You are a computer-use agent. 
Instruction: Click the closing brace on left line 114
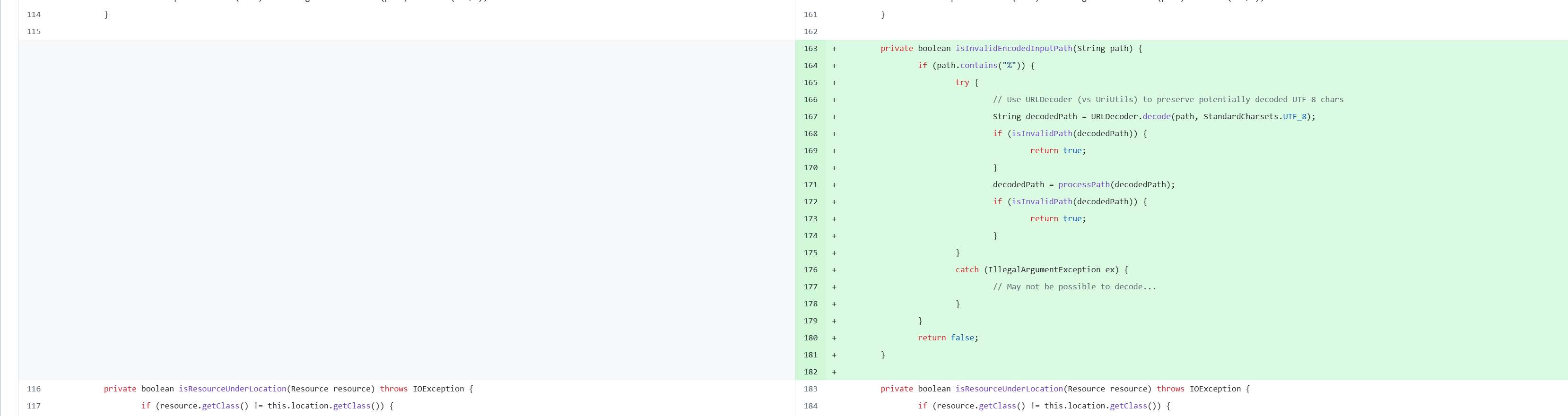[x=106, y=15]
